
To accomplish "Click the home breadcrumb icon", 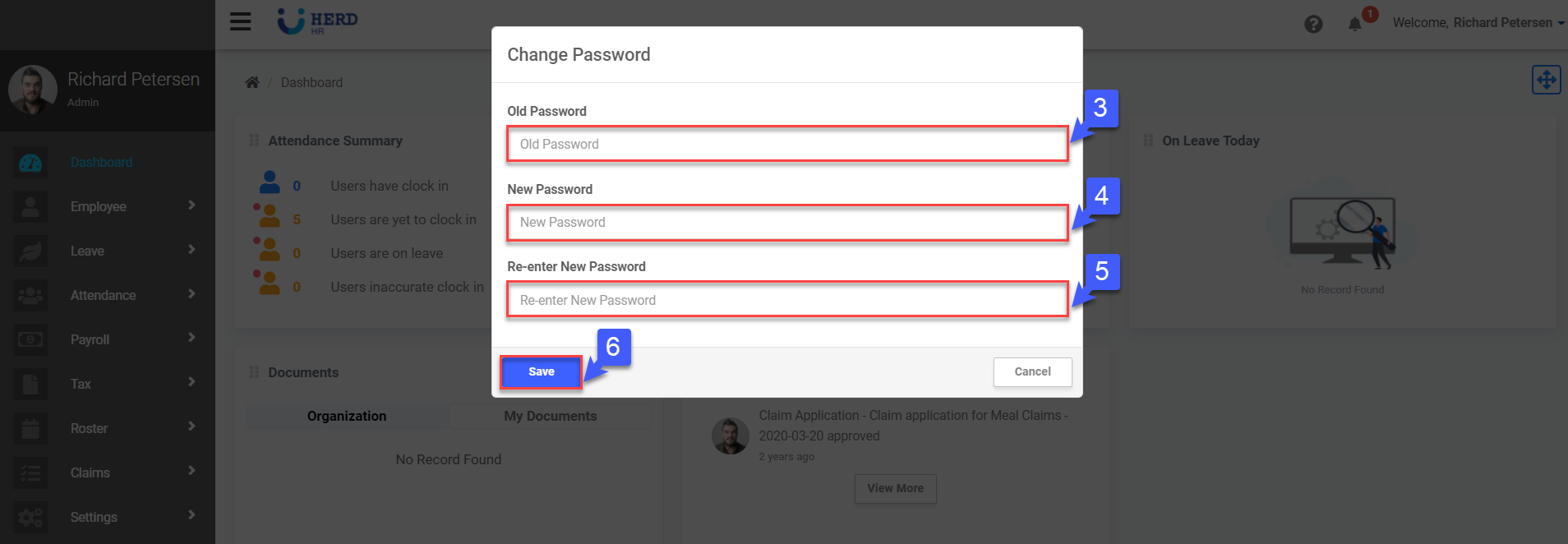I will coord(252,82).
